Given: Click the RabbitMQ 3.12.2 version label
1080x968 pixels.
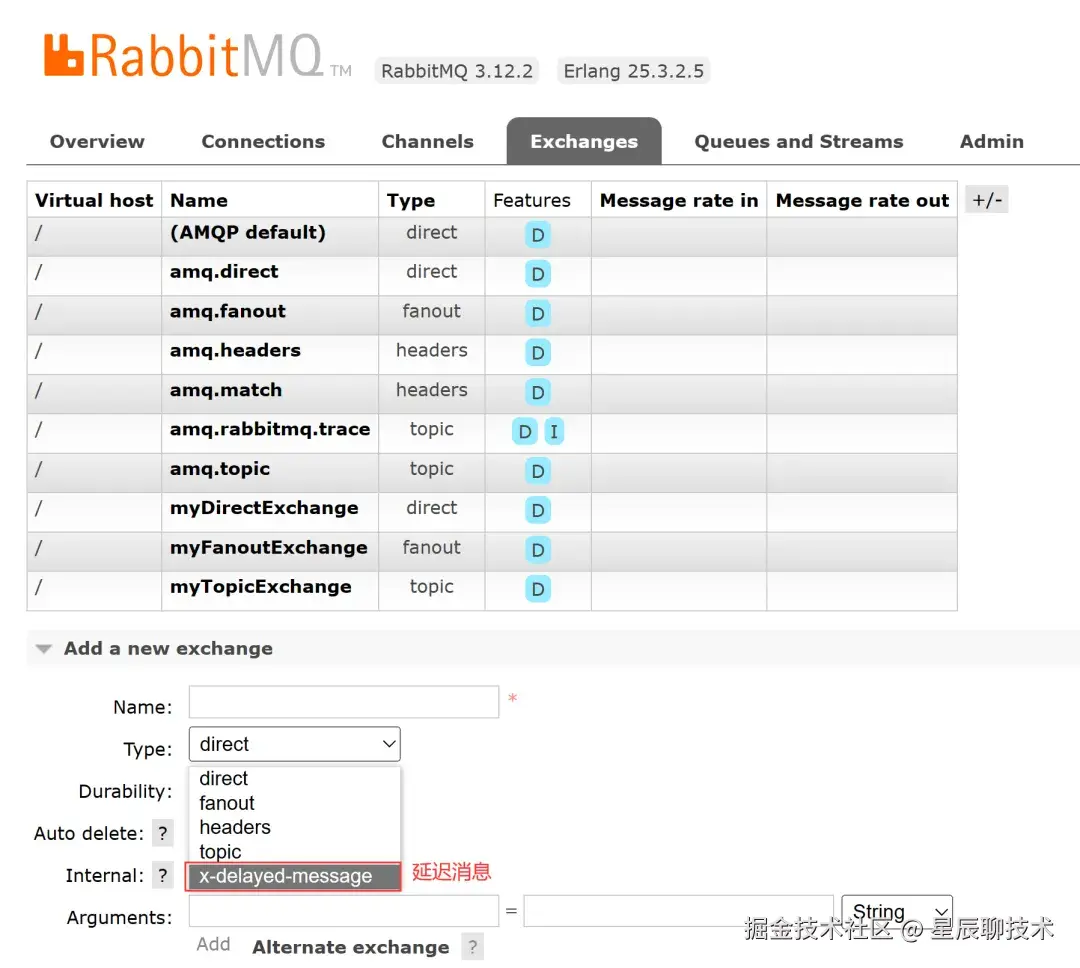Looking at the screenshot, I should [457, 71].
